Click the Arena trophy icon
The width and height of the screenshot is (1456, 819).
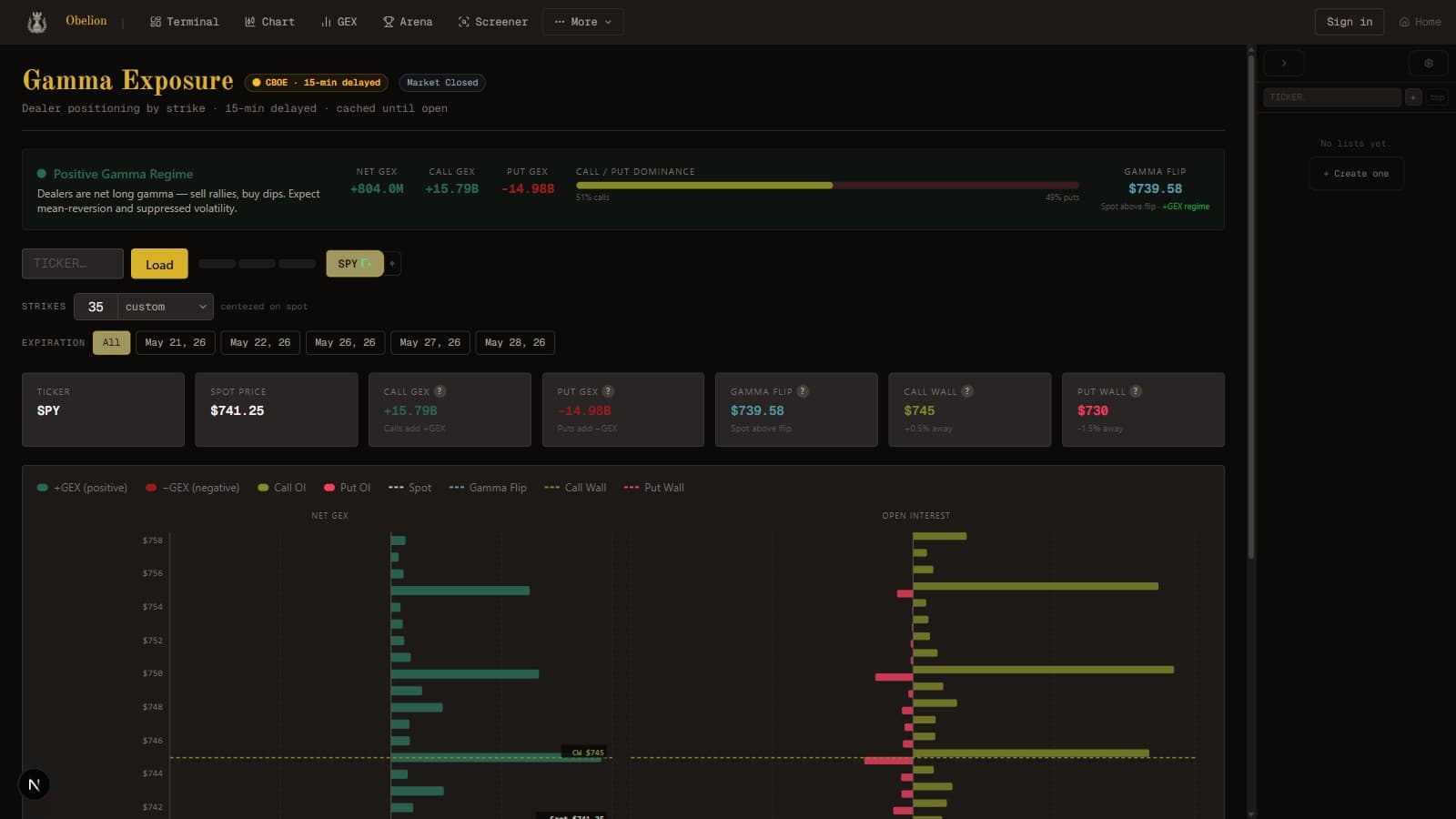coord(389,22)
